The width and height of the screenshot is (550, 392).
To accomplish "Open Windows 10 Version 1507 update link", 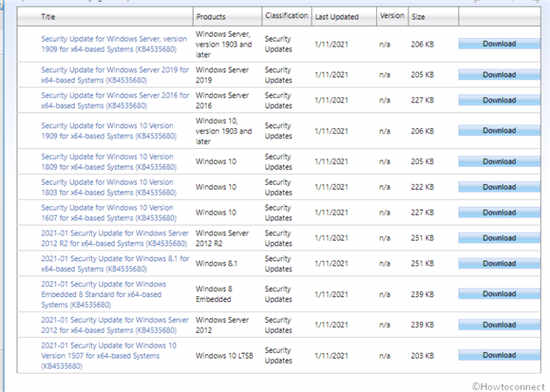I will (109, 356).
